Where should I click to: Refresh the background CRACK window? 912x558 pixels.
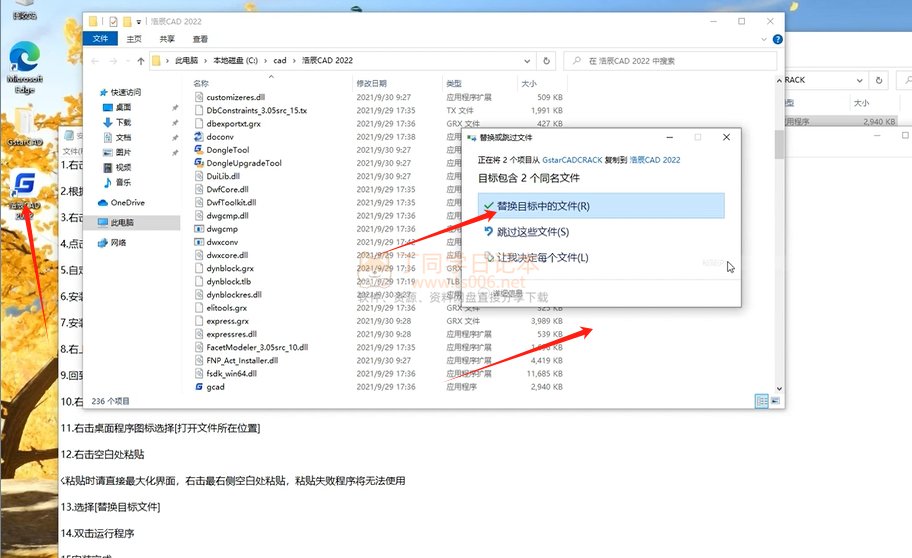click(879, 80)
